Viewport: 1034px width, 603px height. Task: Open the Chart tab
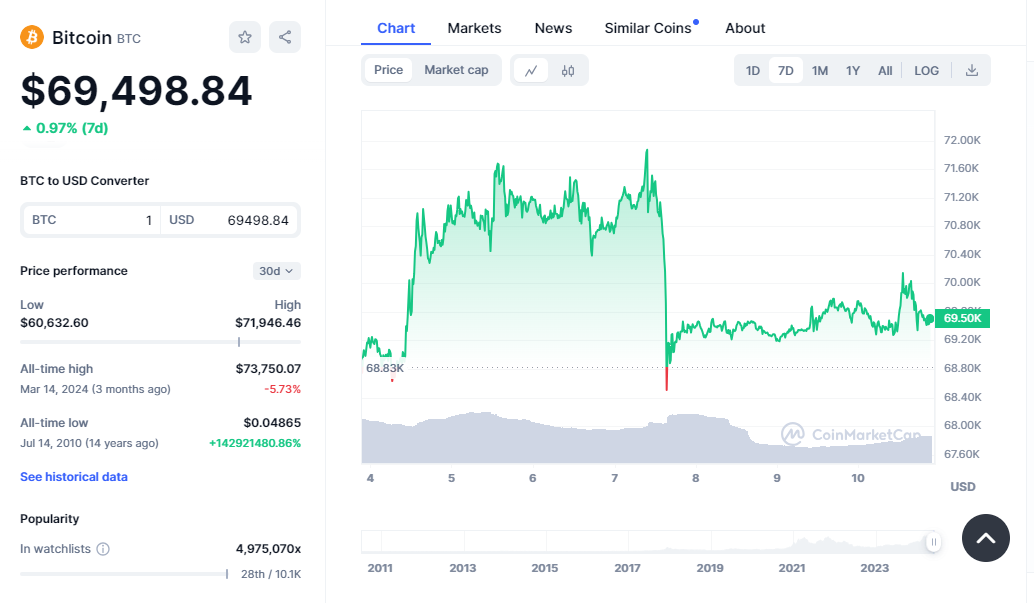pos(396,28)
